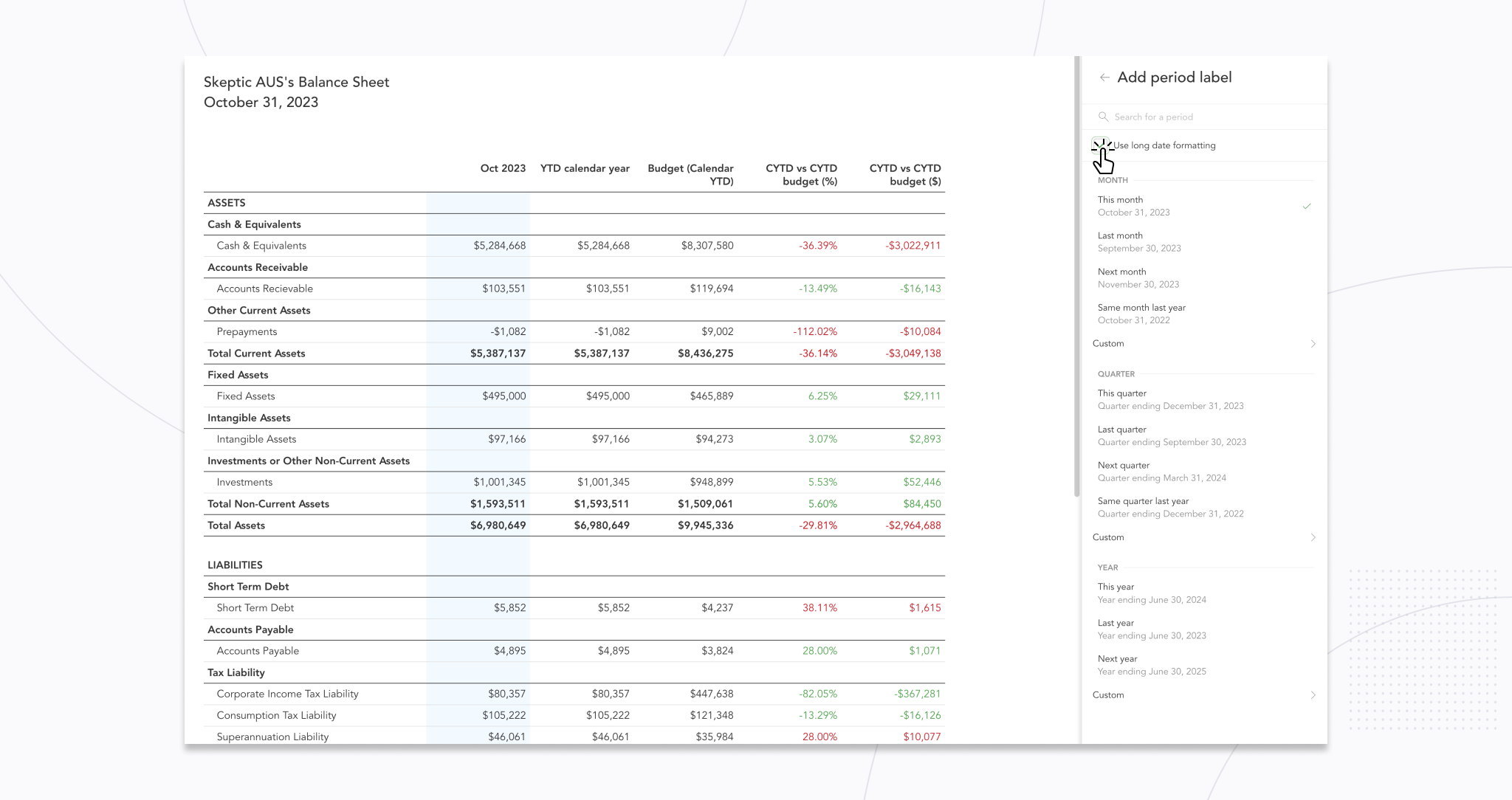
Task: Click the Fixed Assets line item label
Action: point(246,396)
